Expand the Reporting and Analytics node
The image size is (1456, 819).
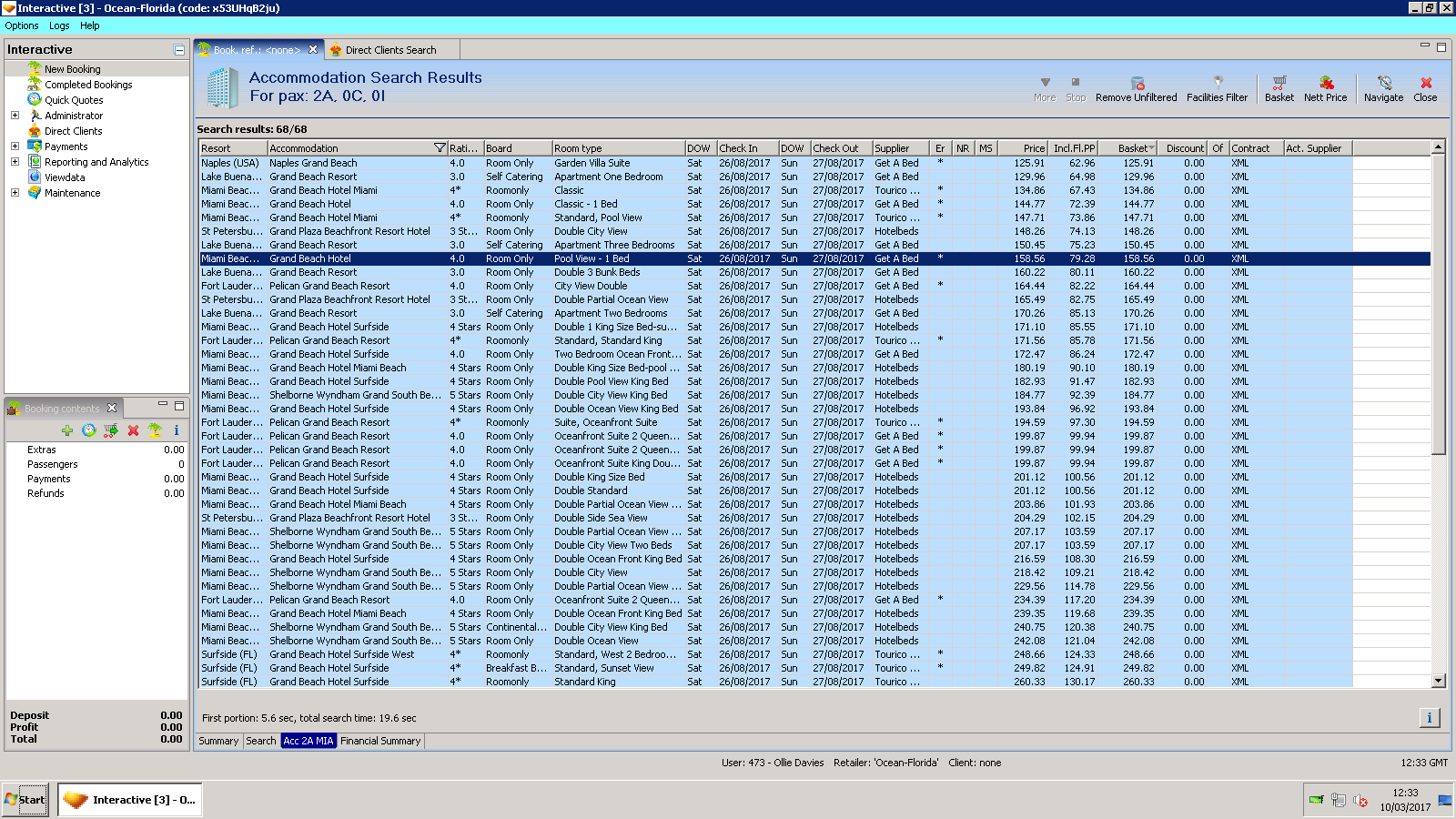[x=15, y=162]
